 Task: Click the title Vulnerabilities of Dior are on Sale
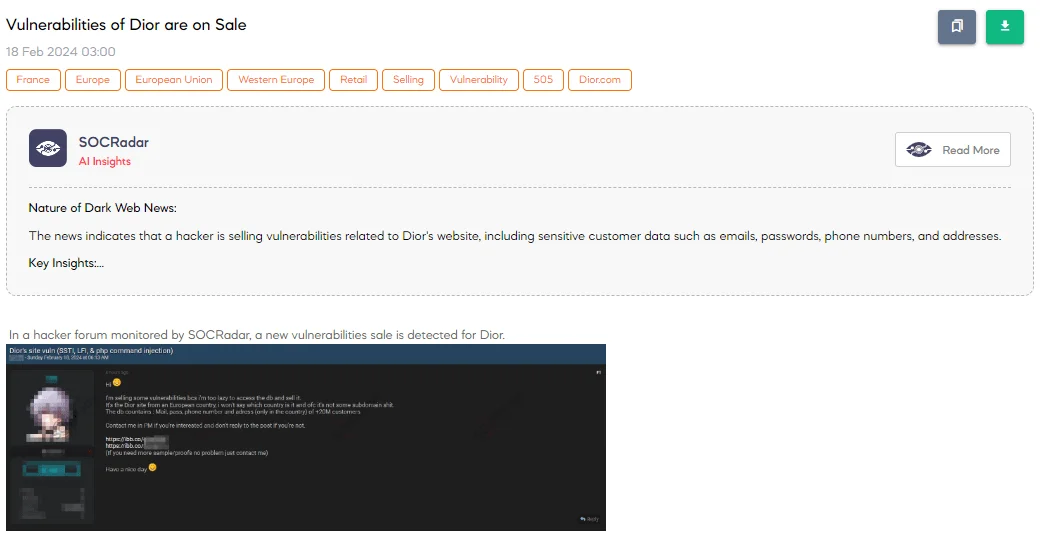point(126,25)
